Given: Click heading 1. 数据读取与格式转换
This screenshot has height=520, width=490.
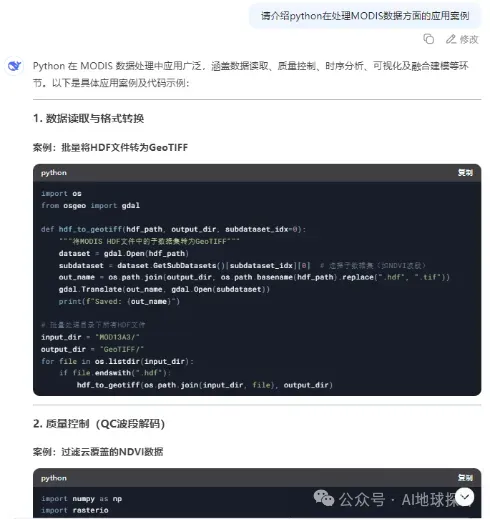Looking at the screenshot, I should [88, 118].
